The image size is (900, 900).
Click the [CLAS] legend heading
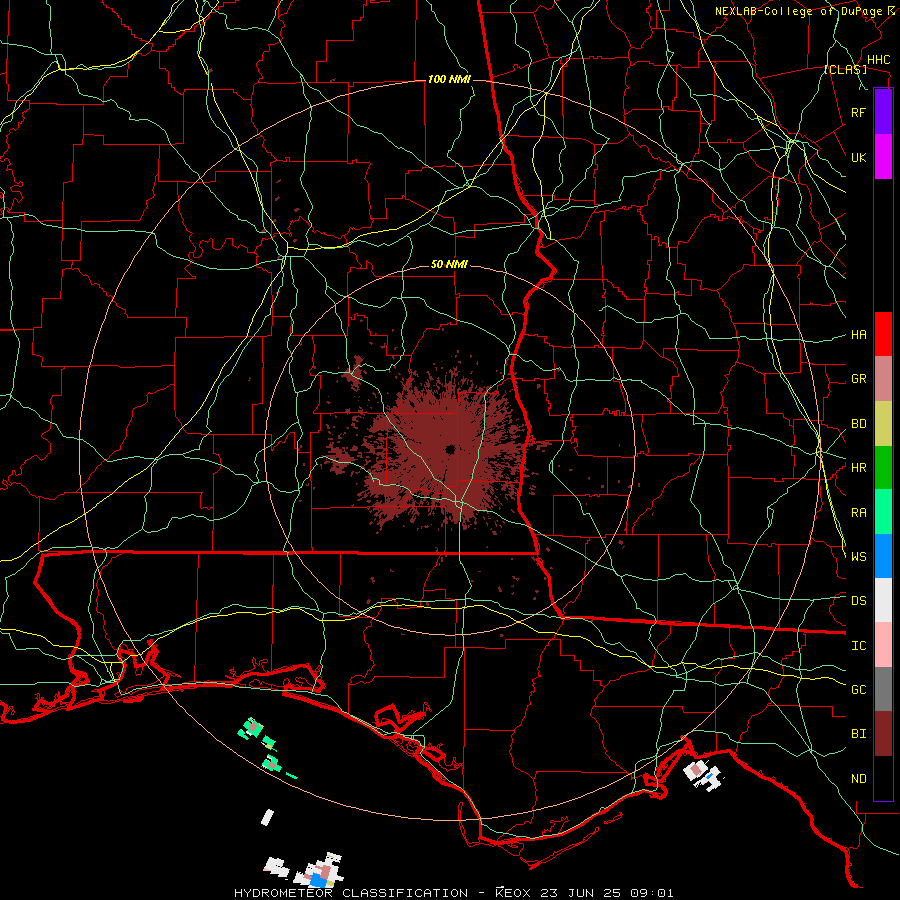coord(845,69)
